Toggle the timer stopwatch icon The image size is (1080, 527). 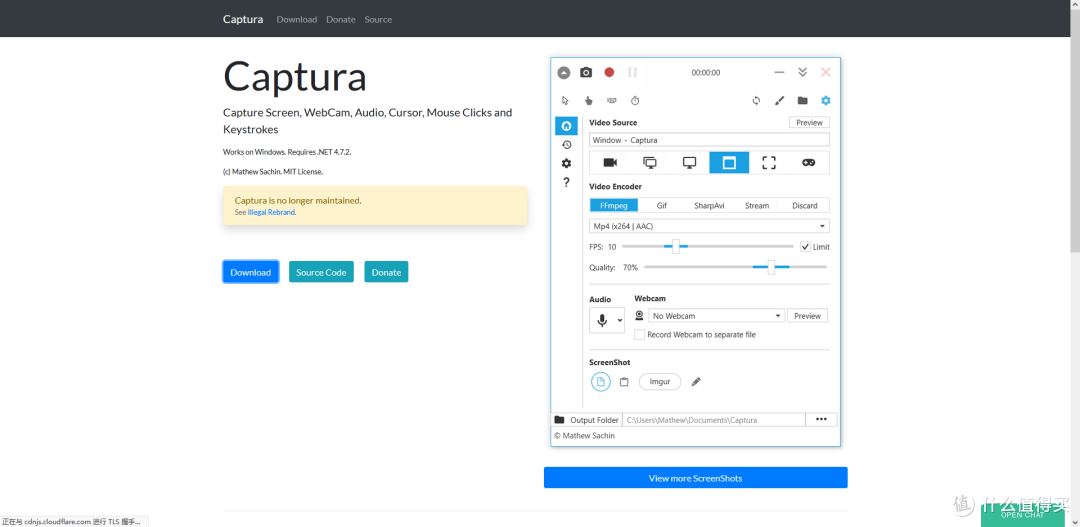point(635,101)
